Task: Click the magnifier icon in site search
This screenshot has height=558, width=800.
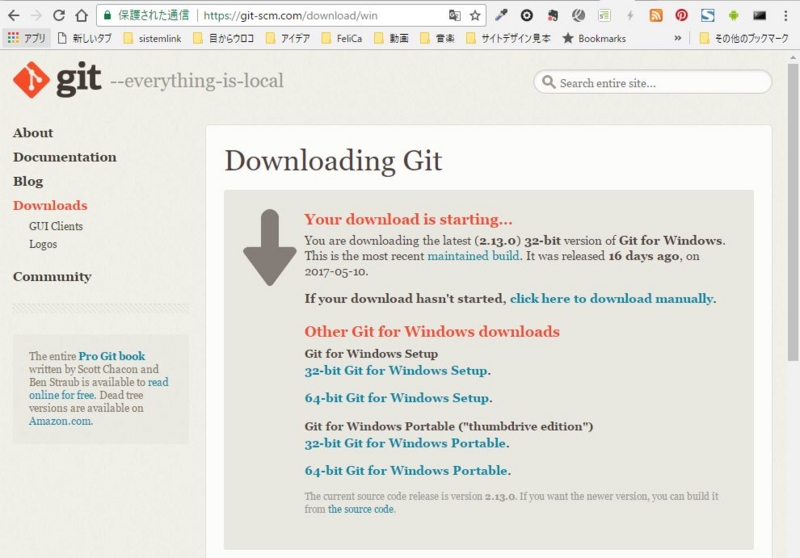Action: pos(548,82)
